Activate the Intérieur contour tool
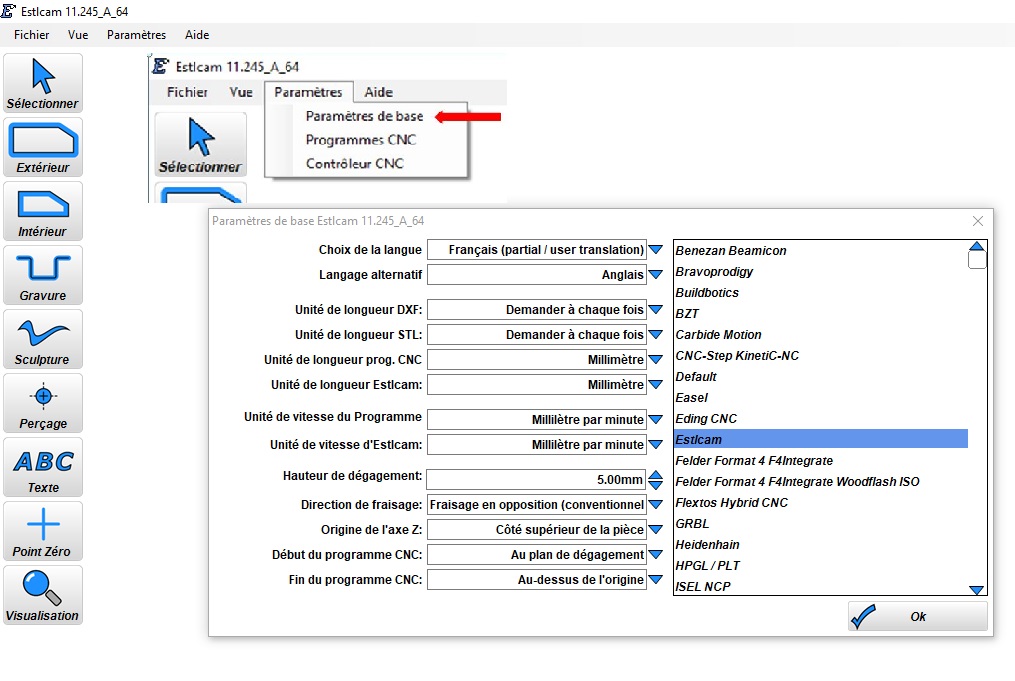The width and height of the screenshot is (1015, 681). pos(42,211)
